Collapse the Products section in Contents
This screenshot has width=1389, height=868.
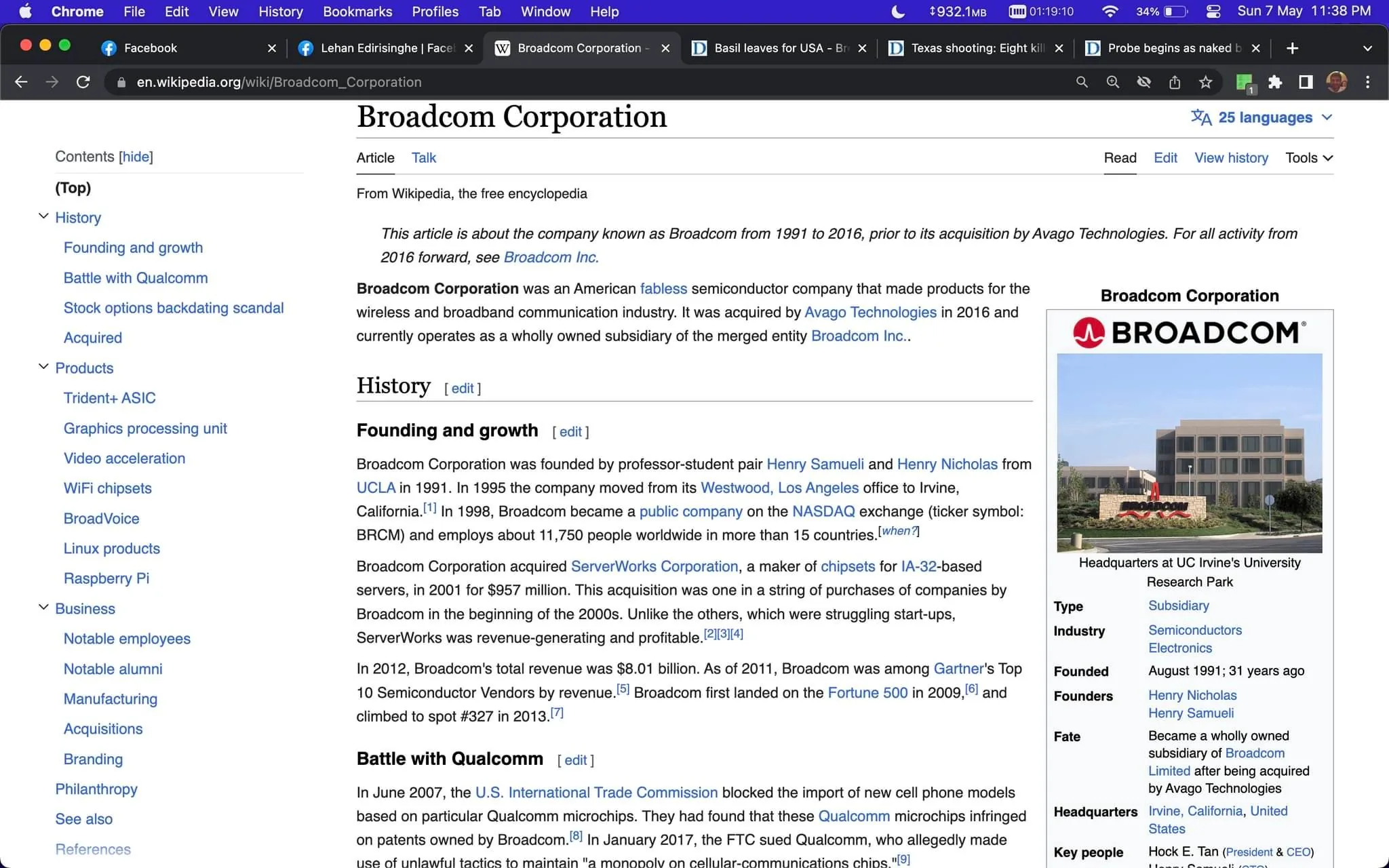[x=43, y=368]
